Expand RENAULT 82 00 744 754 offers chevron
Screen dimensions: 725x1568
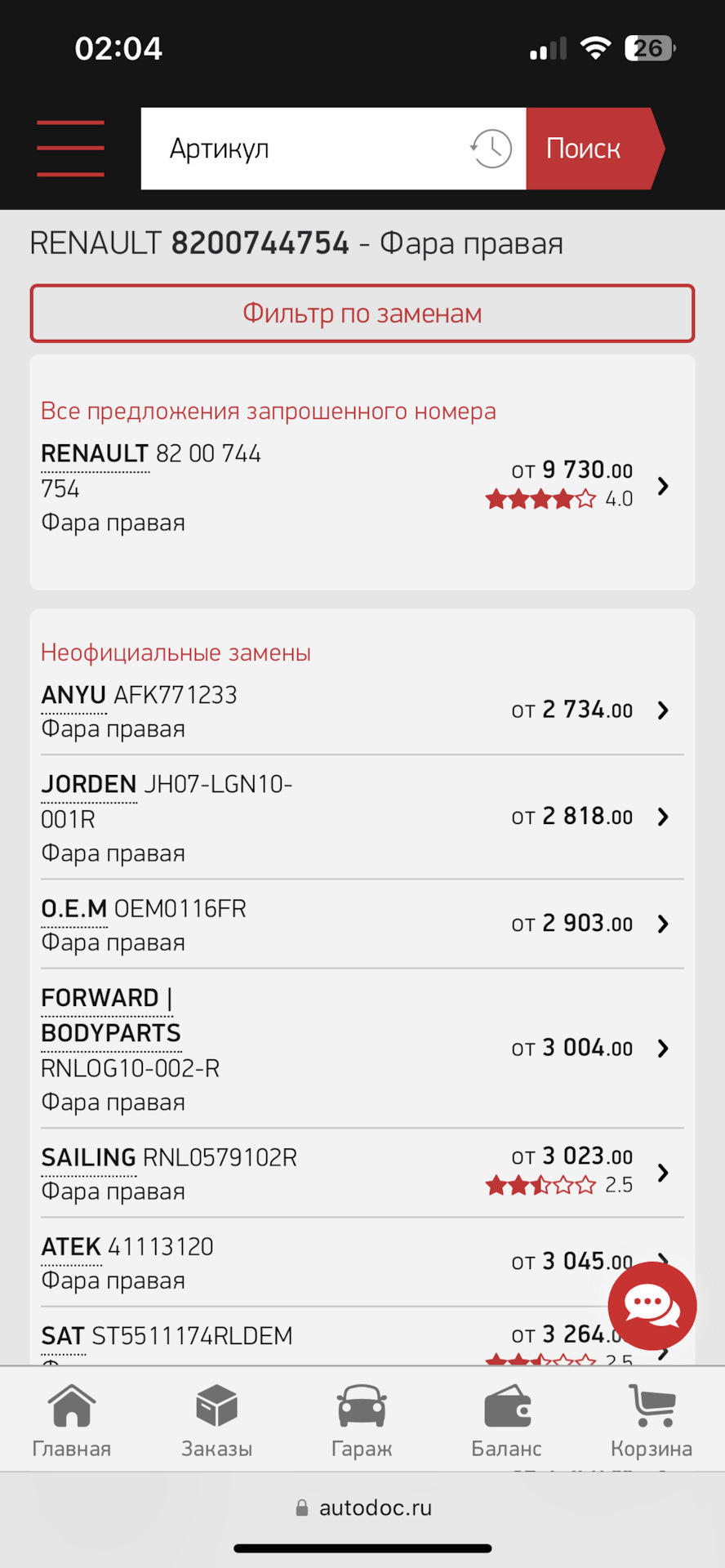point(663,486)
